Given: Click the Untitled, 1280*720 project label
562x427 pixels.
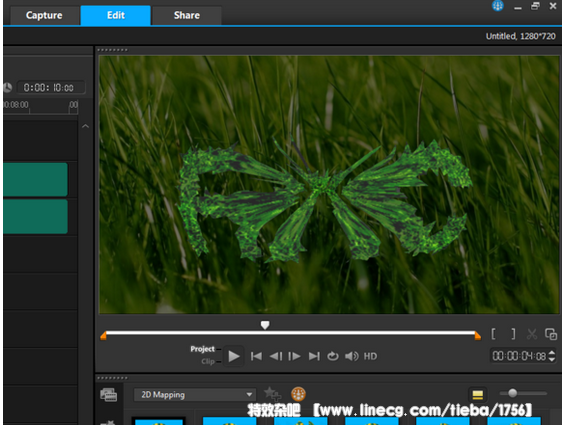Looking at the screenshot, I should [520, 36].
